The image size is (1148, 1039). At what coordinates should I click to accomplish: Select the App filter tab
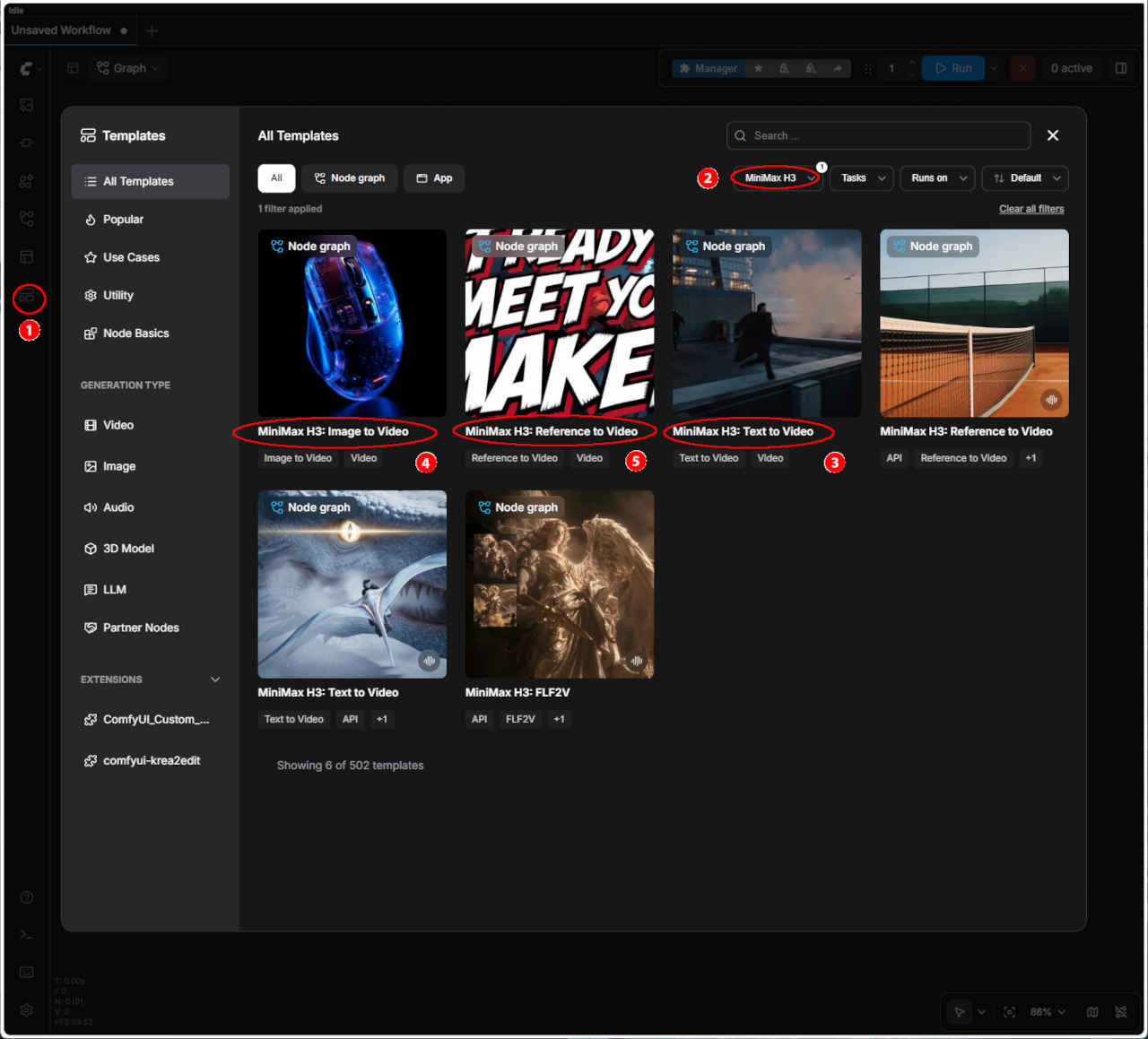pyautogui.click(x=434, y=178)
